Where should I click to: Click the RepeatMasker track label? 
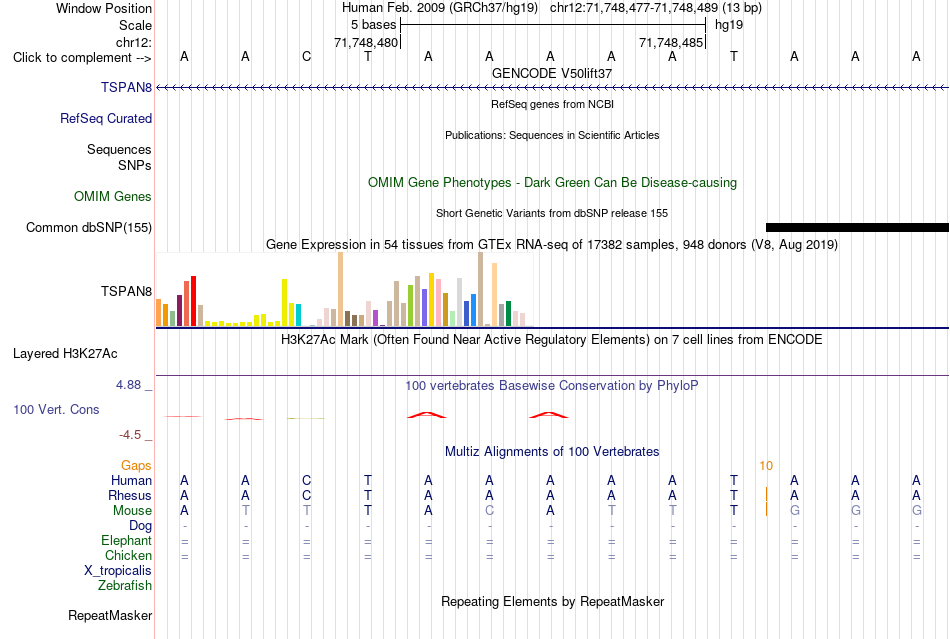tap(110, 615)
